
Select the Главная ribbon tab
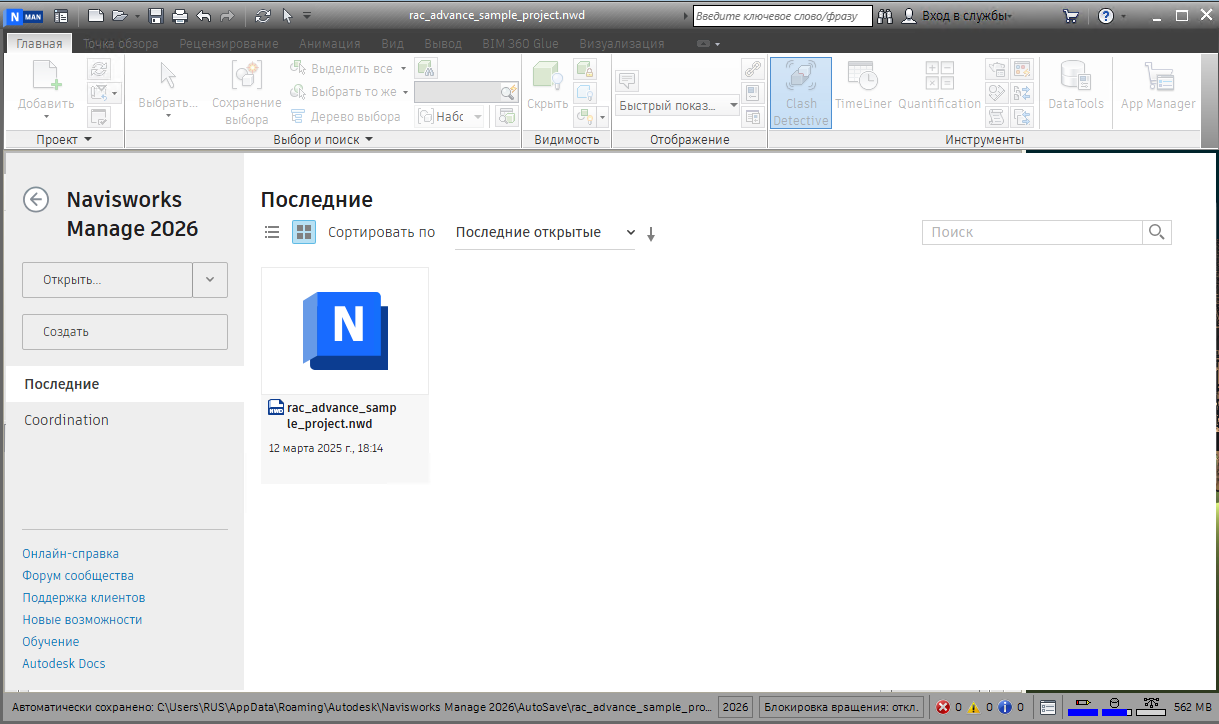tap(39, 44)
